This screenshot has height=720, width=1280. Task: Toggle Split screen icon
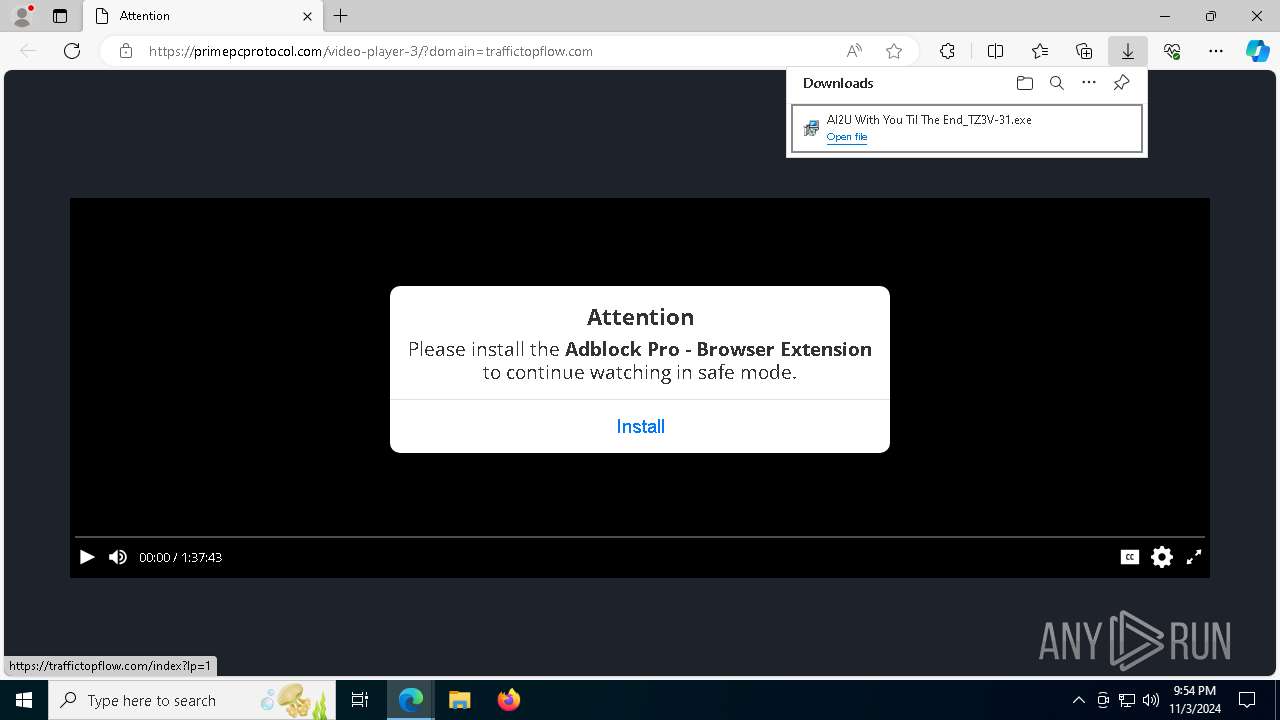pos(995,51)
